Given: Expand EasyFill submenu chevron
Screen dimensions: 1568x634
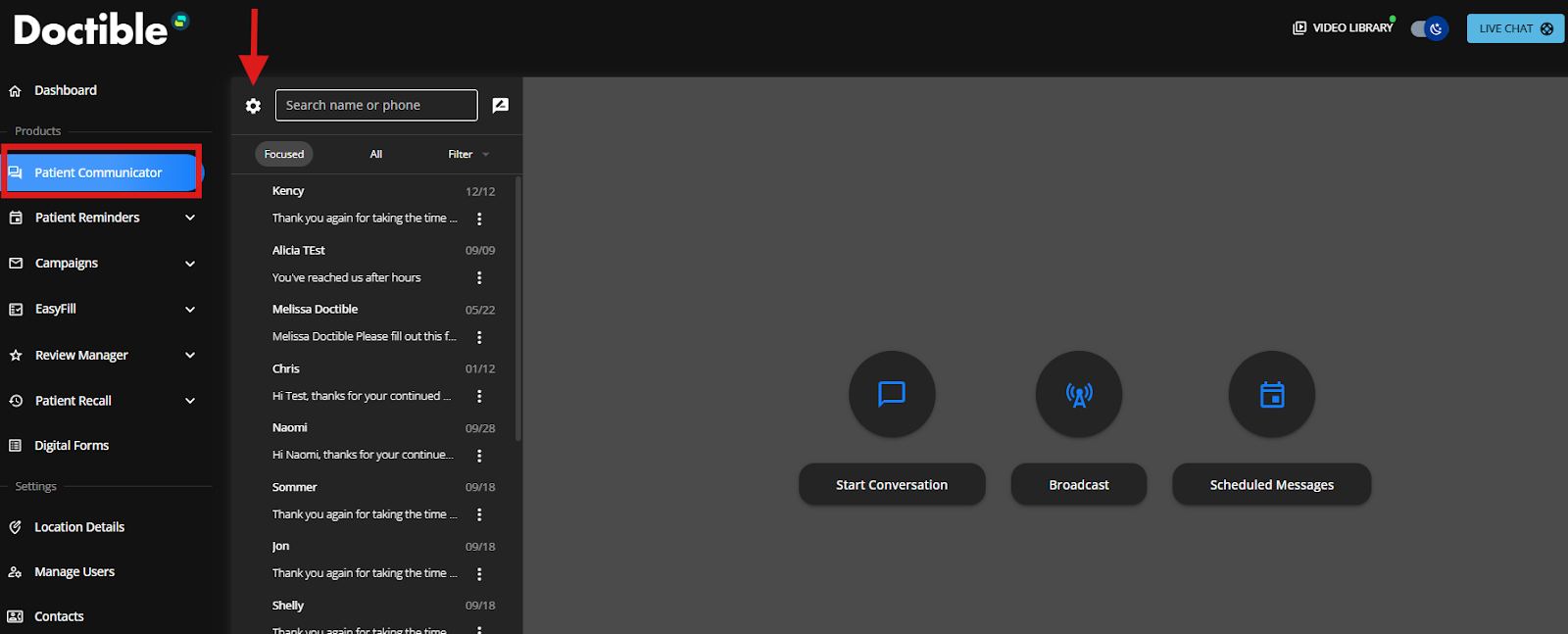Looking at the screenshot, I should pyautogui.click(x=190, y=310).
